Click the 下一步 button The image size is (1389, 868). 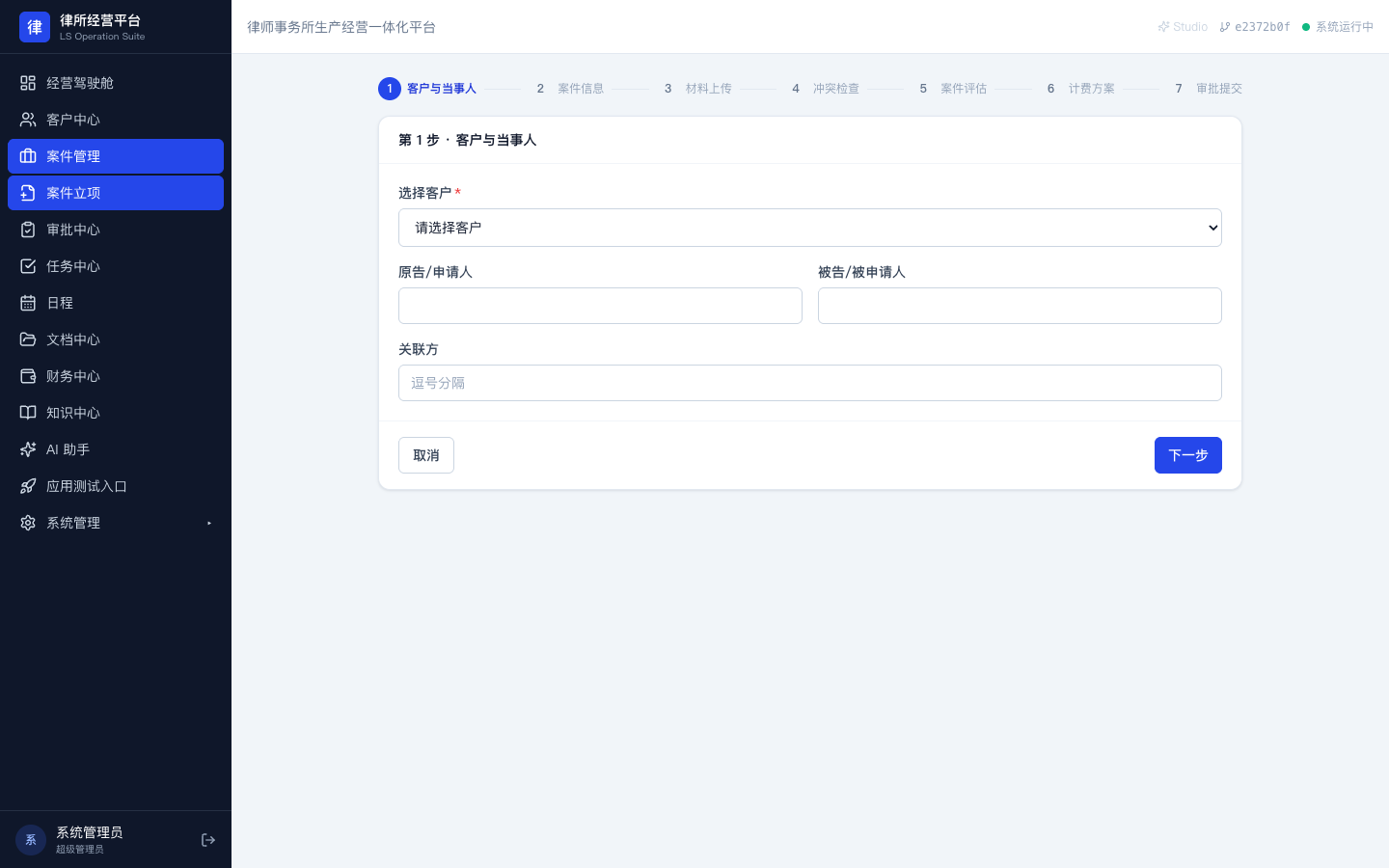(x=1188, y=455)
